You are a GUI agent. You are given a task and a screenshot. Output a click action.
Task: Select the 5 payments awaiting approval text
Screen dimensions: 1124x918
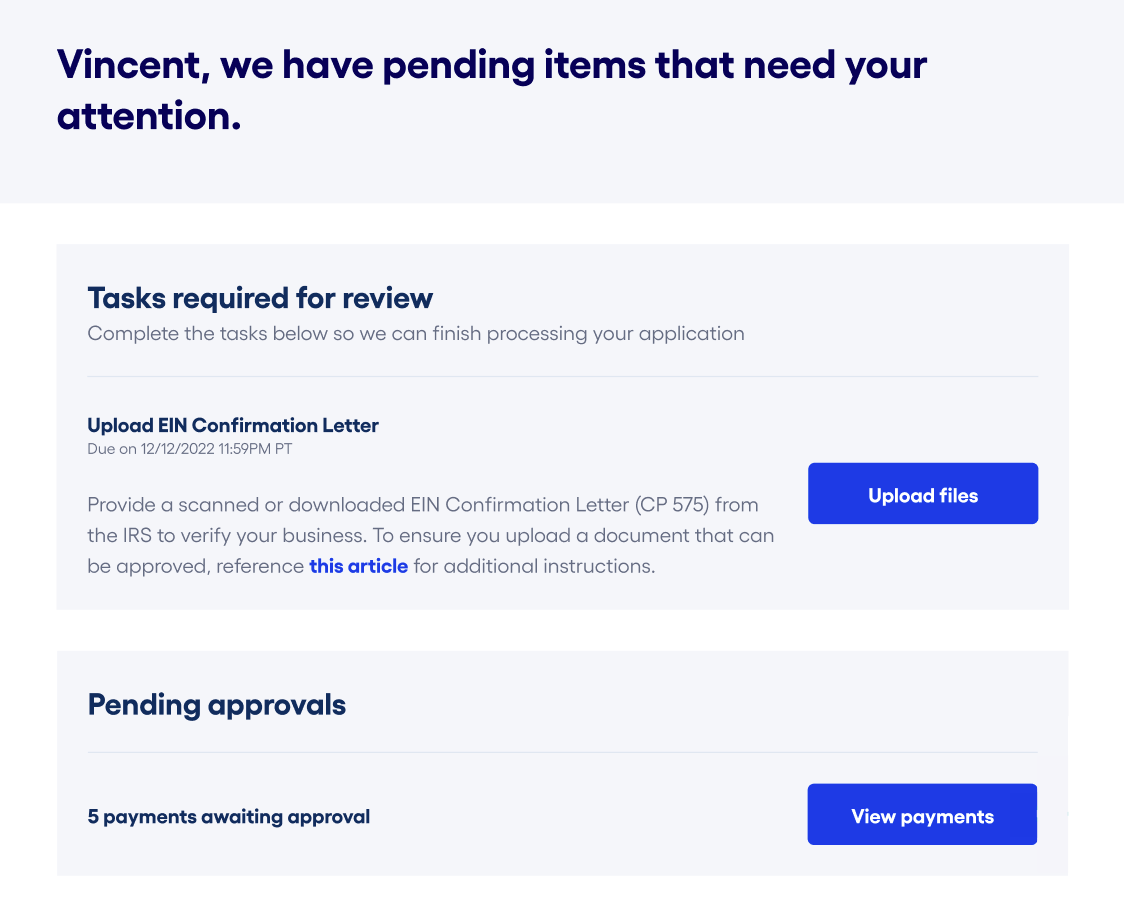(x=228, y=816)
